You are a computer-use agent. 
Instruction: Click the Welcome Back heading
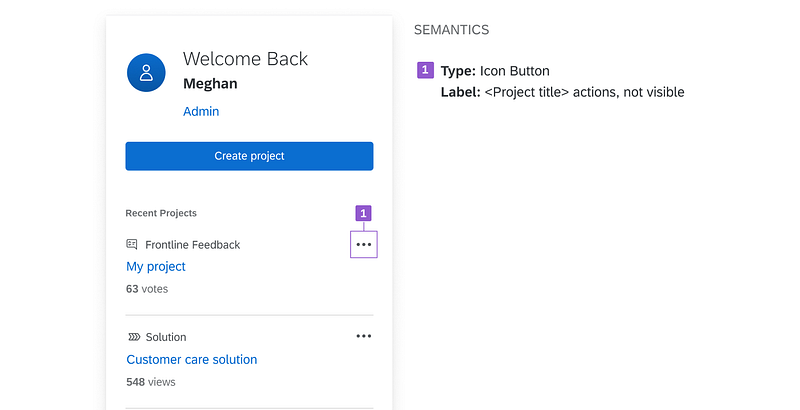tap(245, 58)
